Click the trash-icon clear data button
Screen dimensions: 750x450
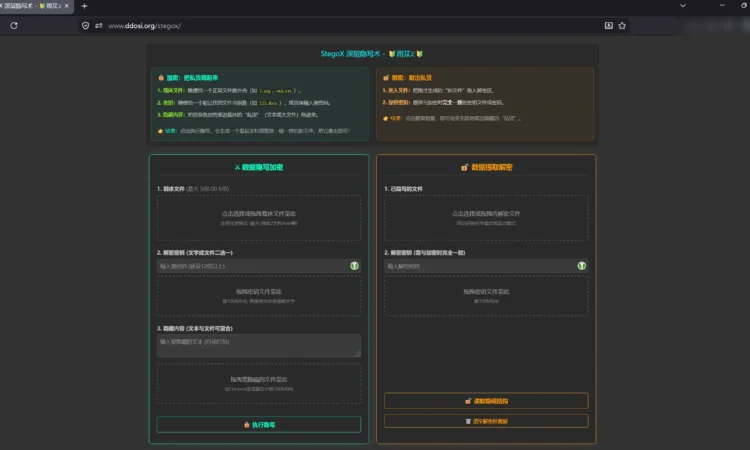point(486,421)
